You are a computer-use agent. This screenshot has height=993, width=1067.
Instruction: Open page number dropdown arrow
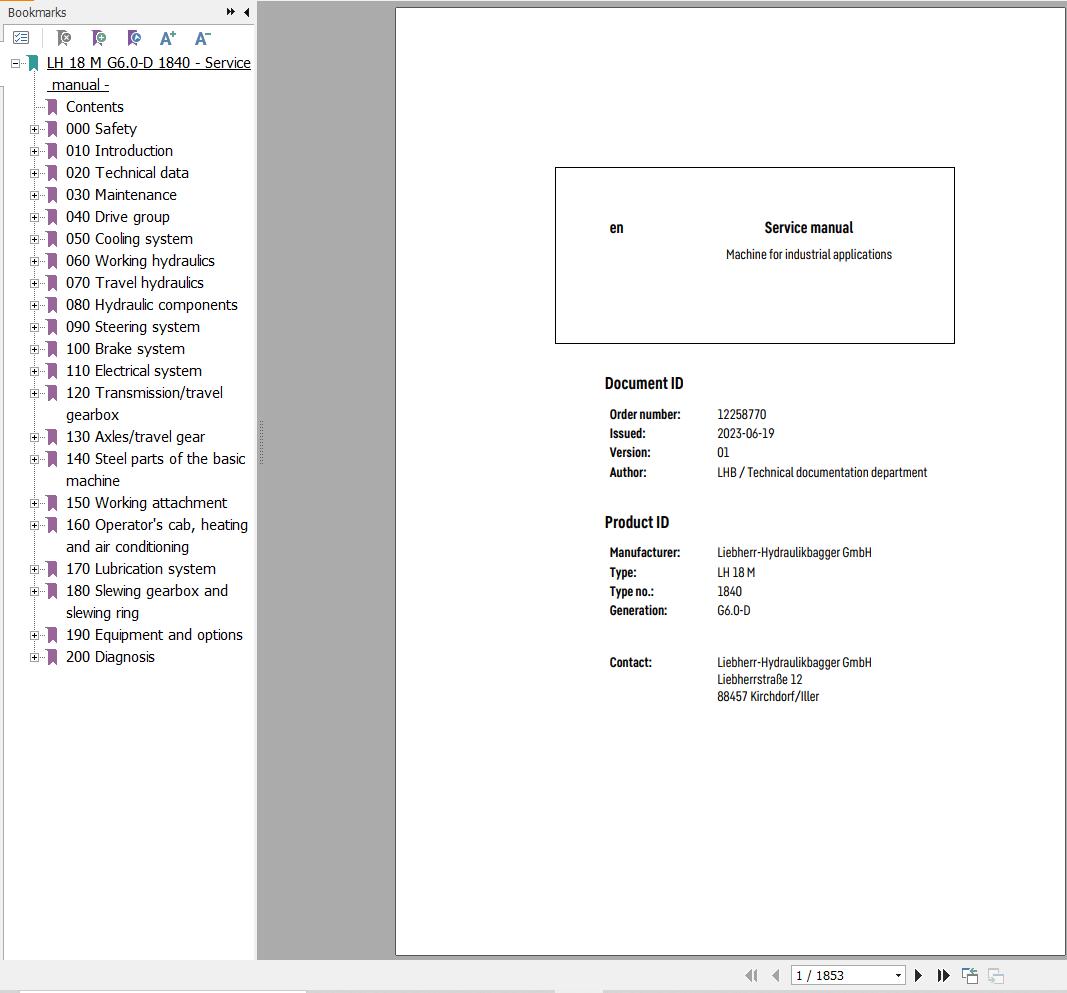coord(898,975)
